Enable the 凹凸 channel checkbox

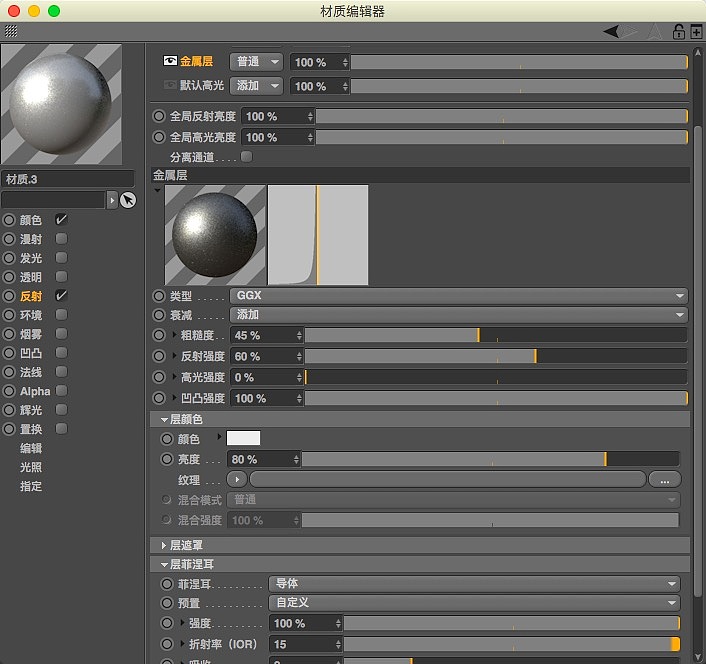pyautogui.click(x=61, y=352)
